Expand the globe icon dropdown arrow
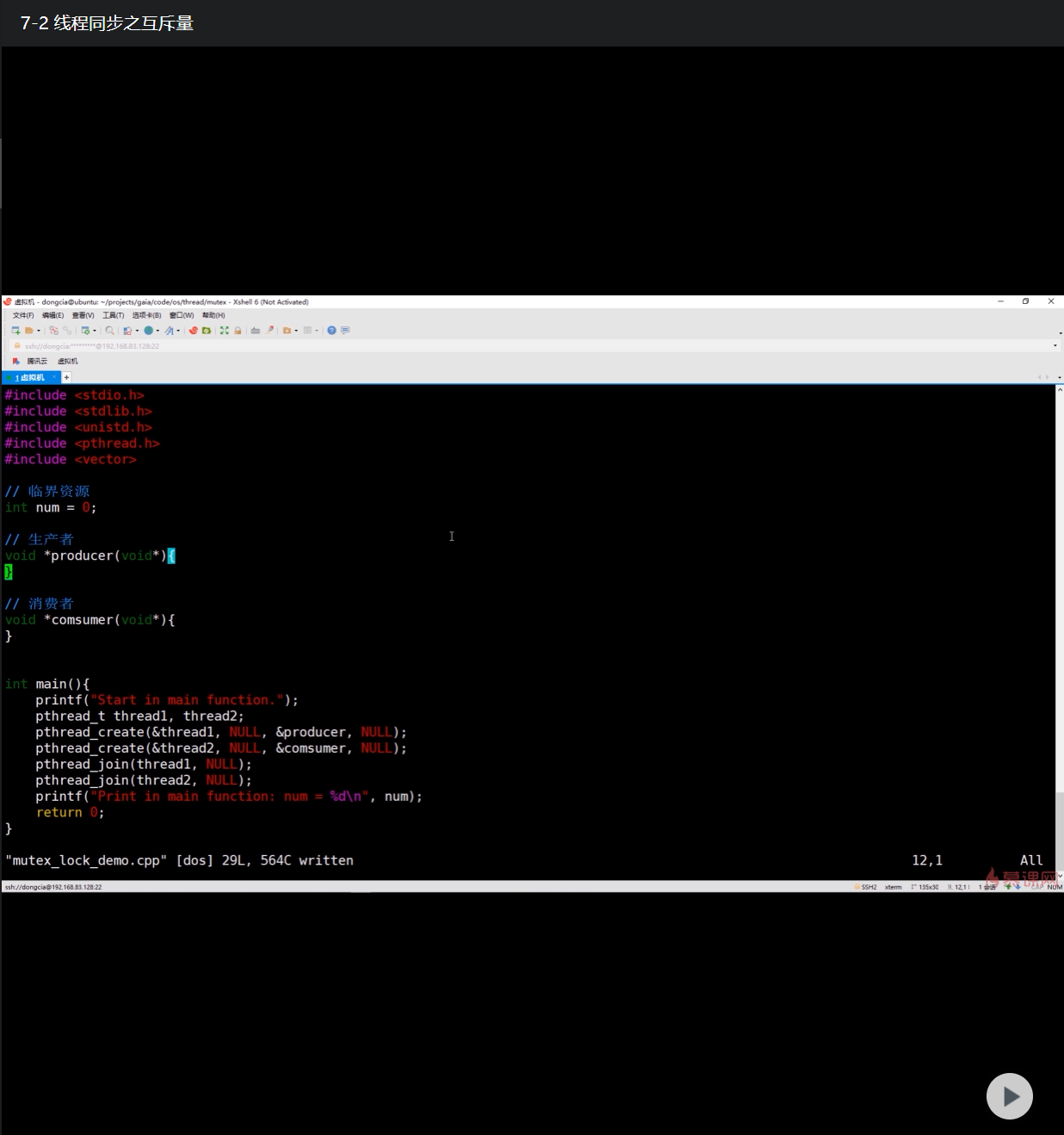This screenshot has width=1064, height=1135. (x=158, y=331)
